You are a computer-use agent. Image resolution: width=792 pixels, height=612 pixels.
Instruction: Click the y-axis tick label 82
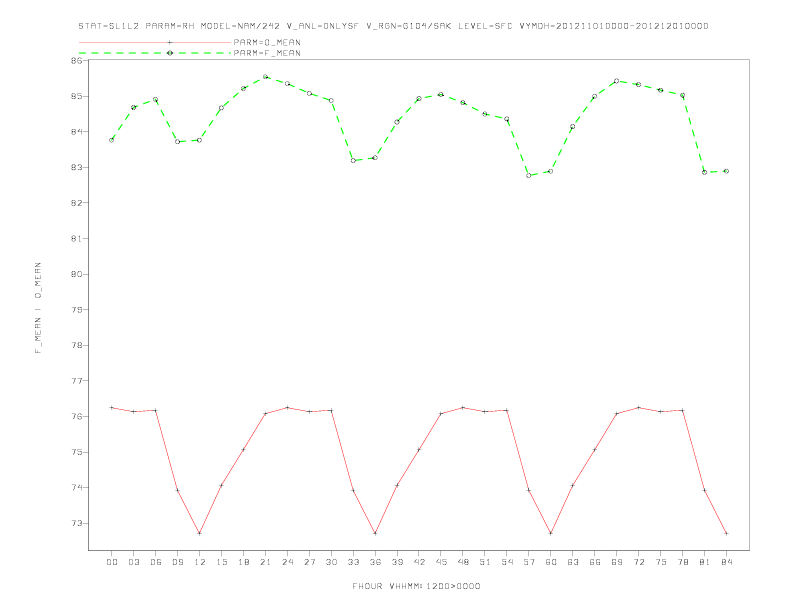point(77,203)
